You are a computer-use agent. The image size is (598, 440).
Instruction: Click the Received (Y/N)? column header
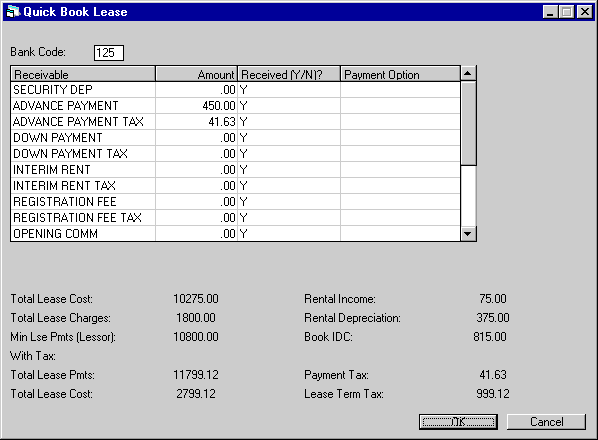pos(289,74)
